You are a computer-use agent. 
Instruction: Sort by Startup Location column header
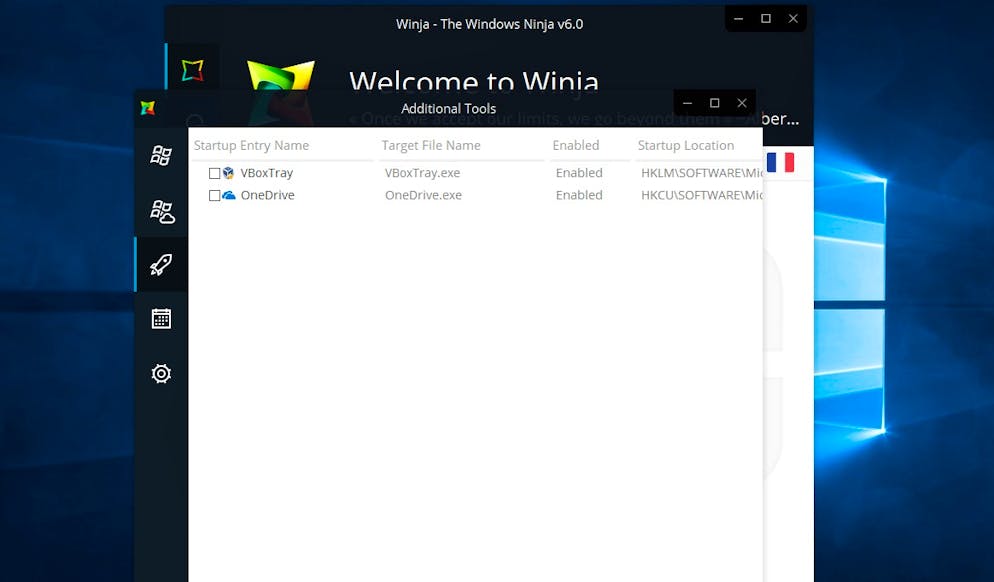coord(686,145)
